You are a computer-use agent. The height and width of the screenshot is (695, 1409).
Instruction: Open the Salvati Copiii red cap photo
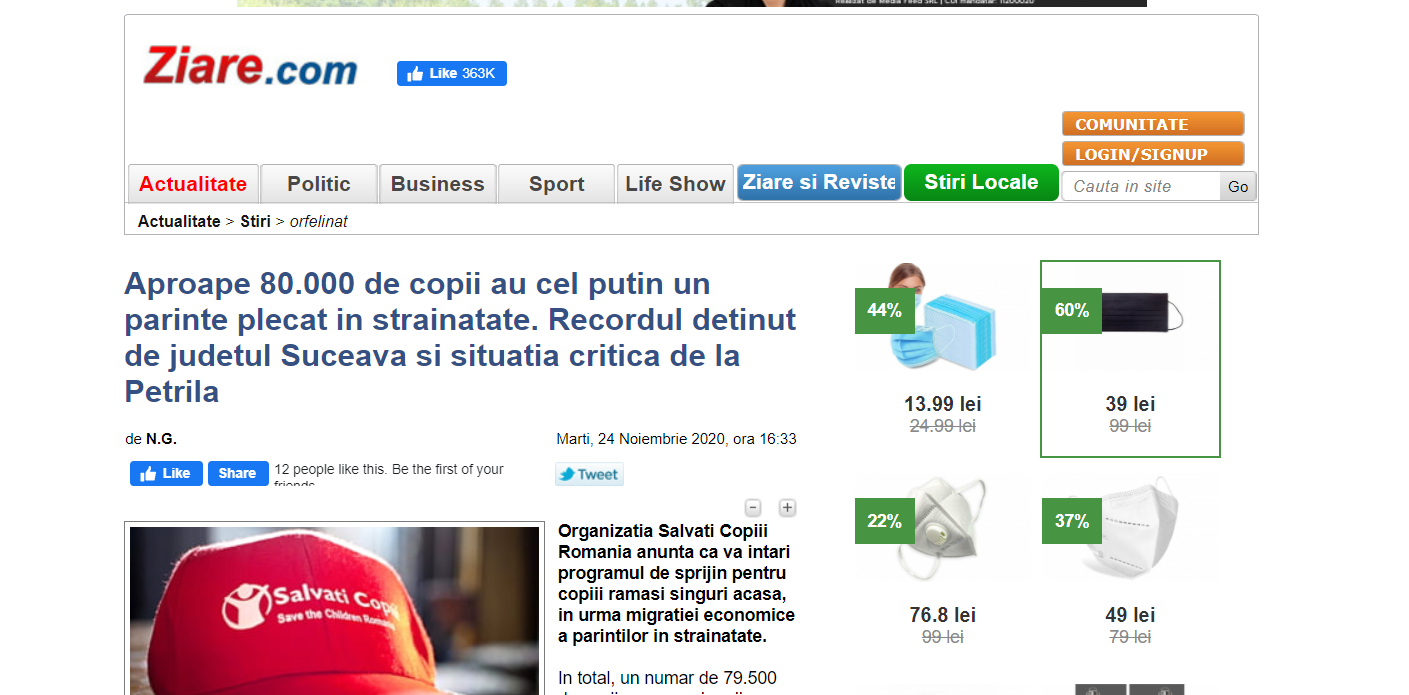pos(335,610)
